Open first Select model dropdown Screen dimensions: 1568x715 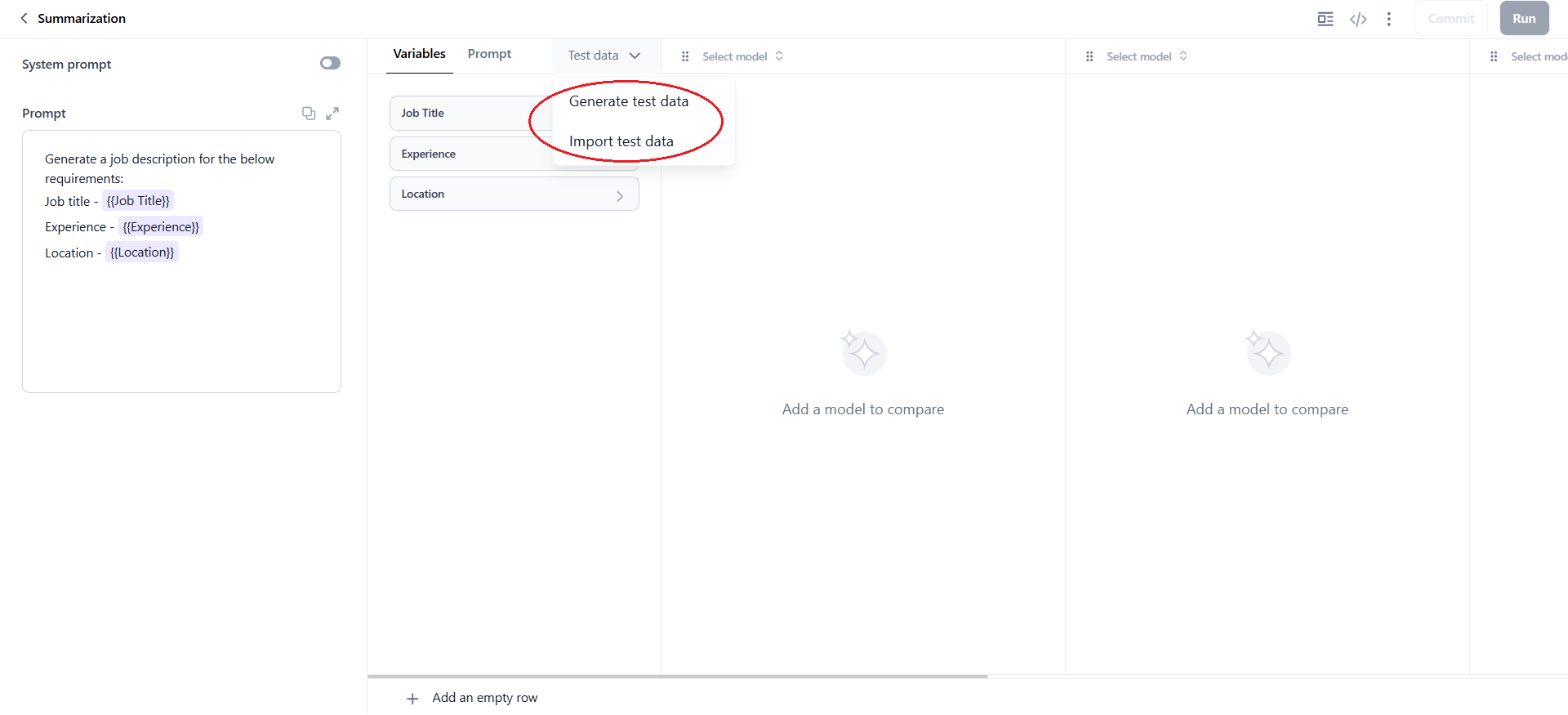pos(742,56)
